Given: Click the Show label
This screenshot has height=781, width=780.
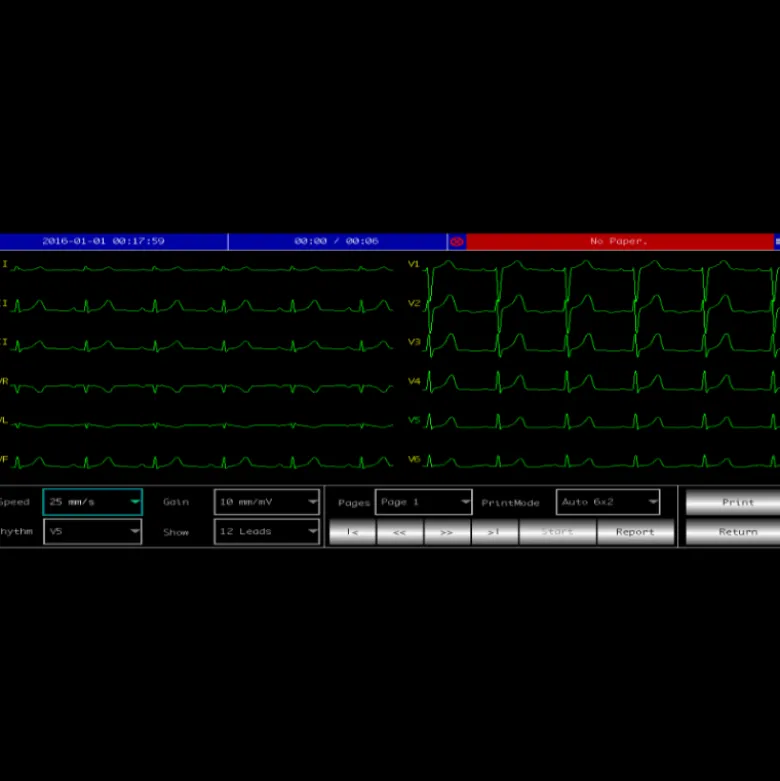Looking at the screenshot, I should click(176, 532).
